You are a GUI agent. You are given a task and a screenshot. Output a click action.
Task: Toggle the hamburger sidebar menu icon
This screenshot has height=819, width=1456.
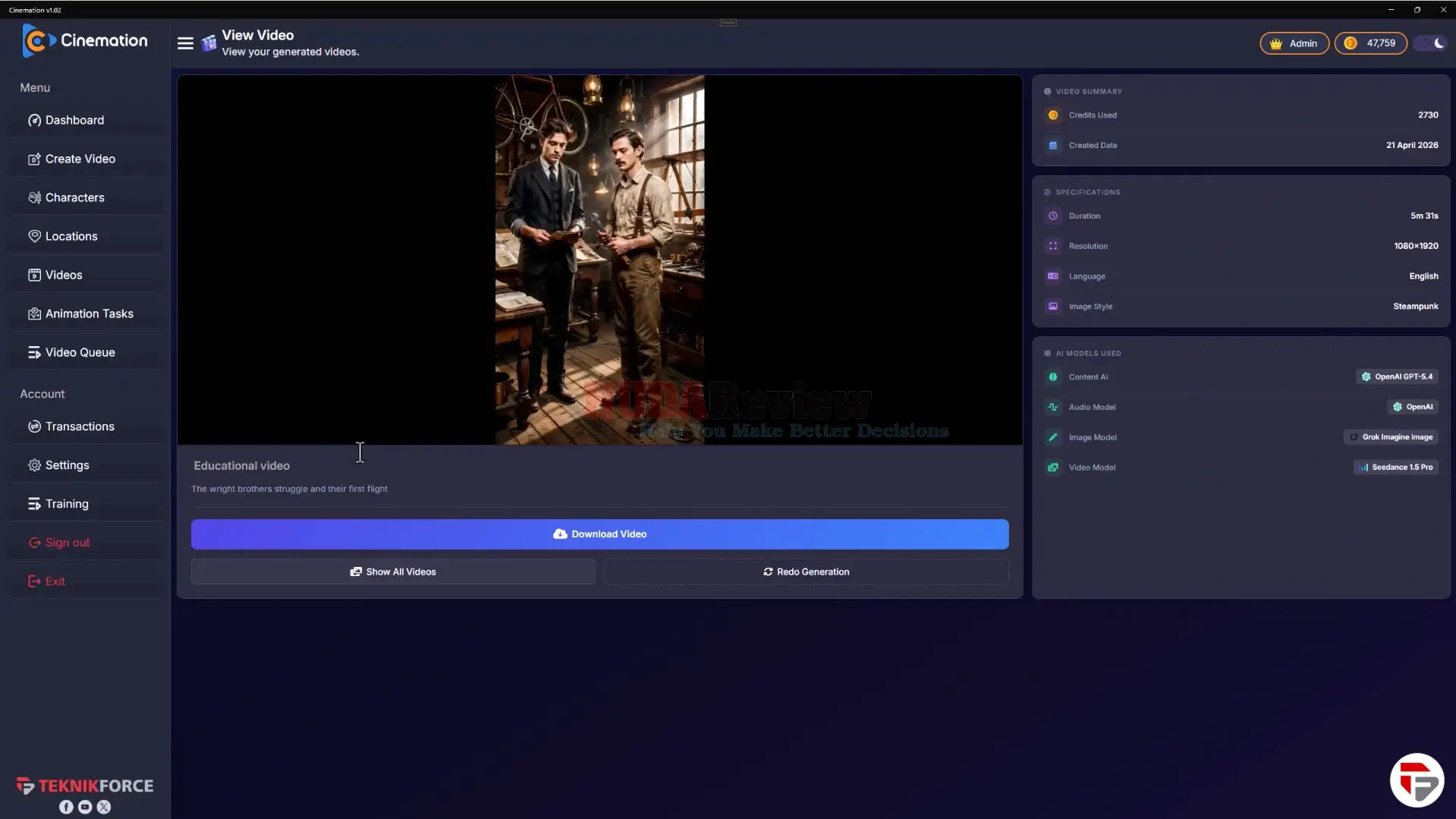point(185,43)
